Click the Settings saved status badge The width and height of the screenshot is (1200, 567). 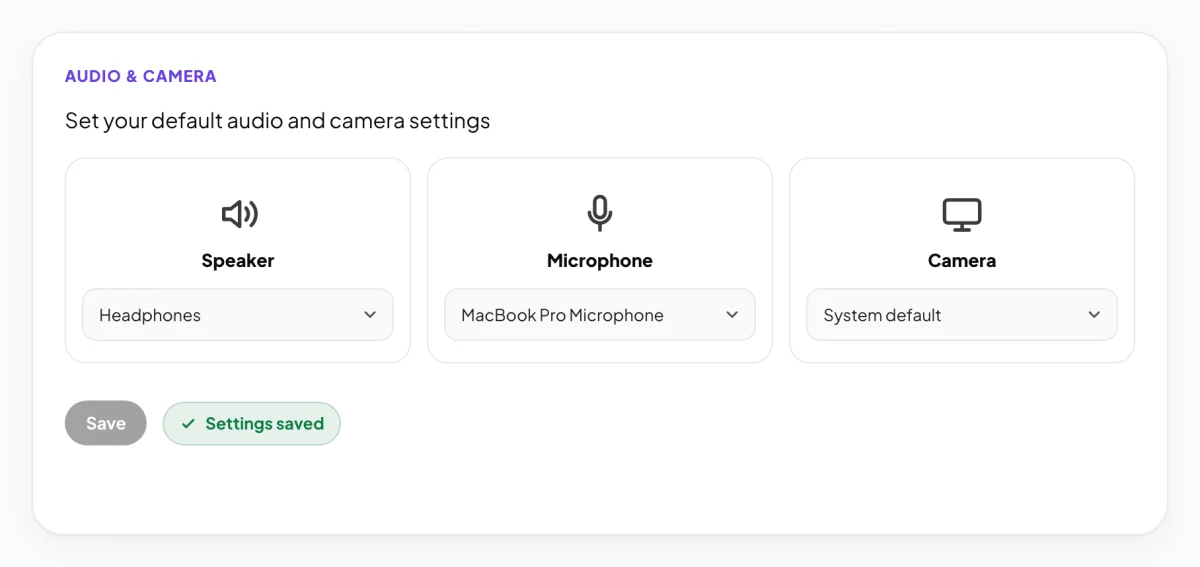pyautogui.click(x=252, y=424)
